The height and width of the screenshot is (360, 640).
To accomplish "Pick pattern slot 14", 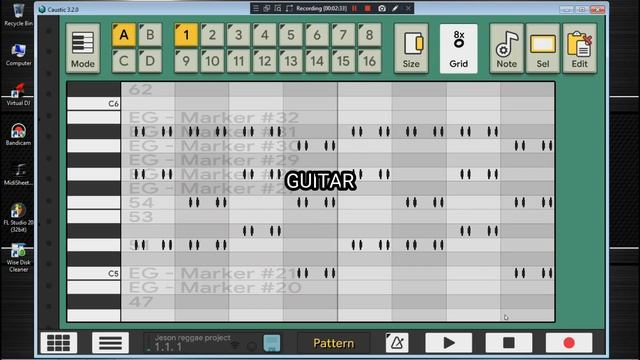I will [317, 61].
